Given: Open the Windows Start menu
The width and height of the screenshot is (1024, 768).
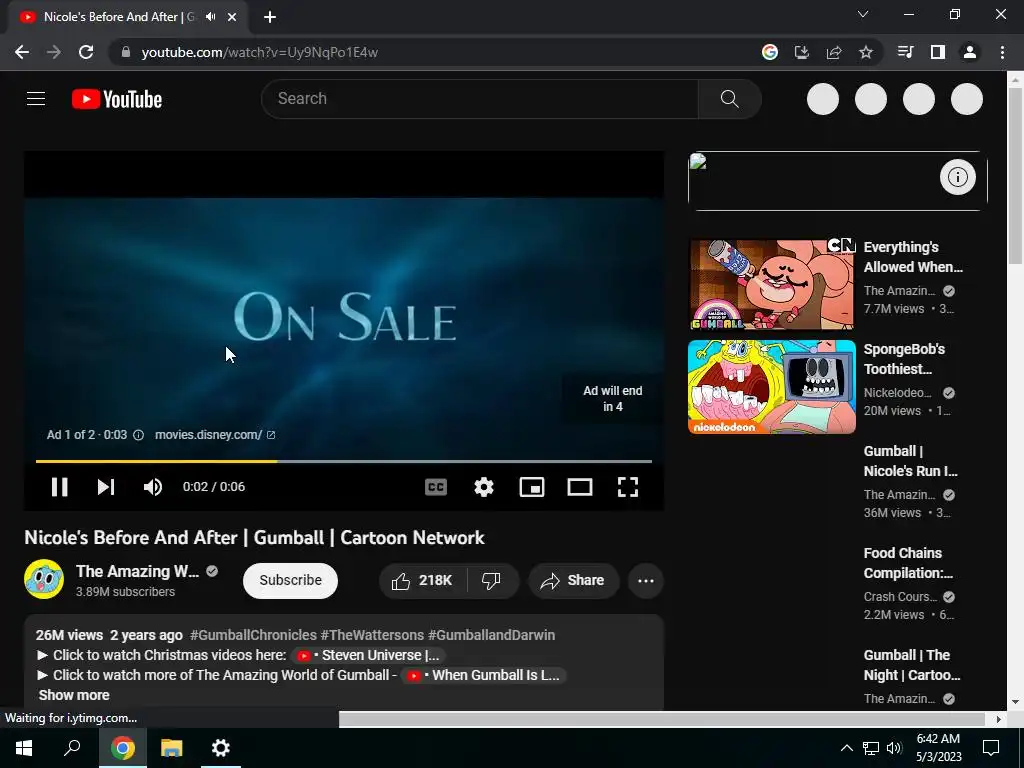Looking at the screenshot, I should pyautogui.click(x=24, y=748).
